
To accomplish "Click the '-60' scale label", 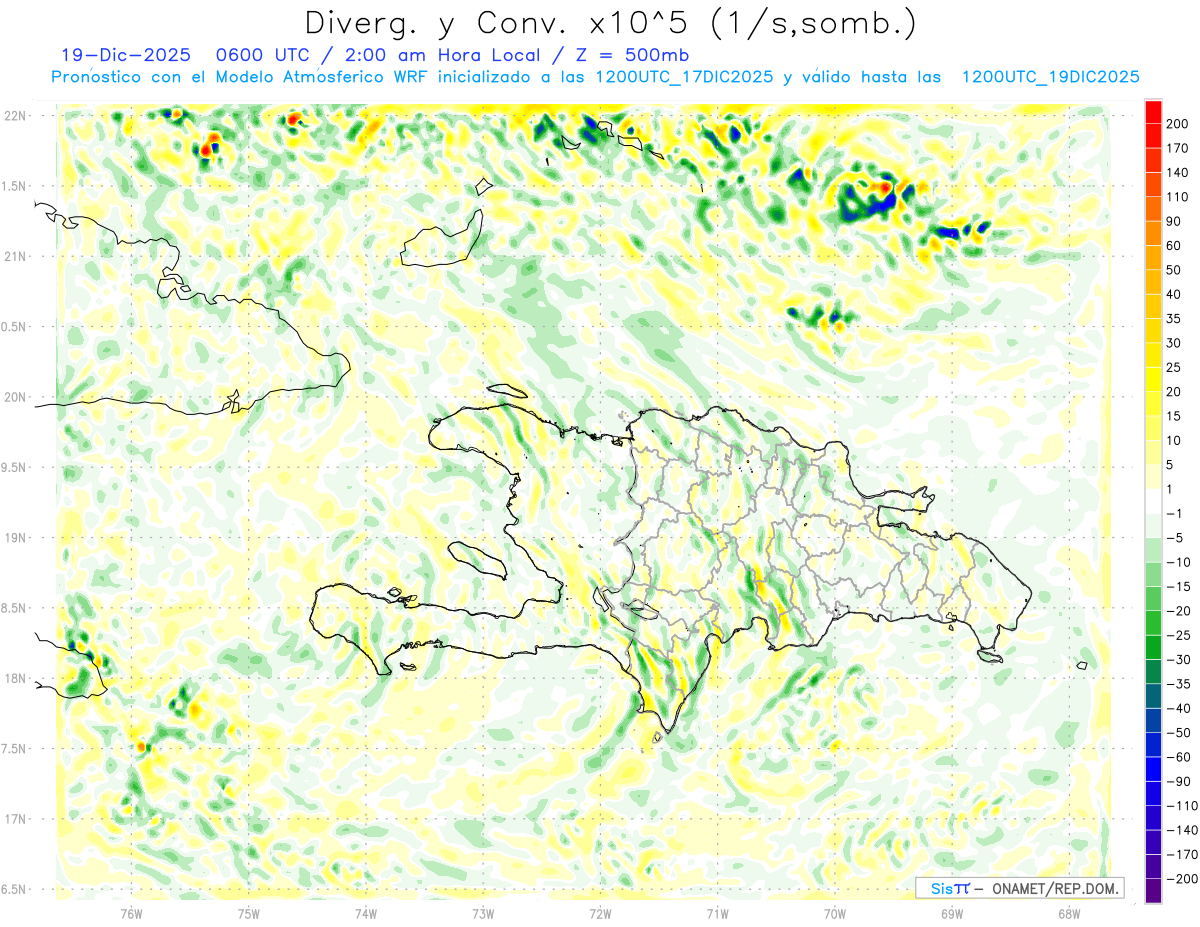I will (x=1178, y=758).
